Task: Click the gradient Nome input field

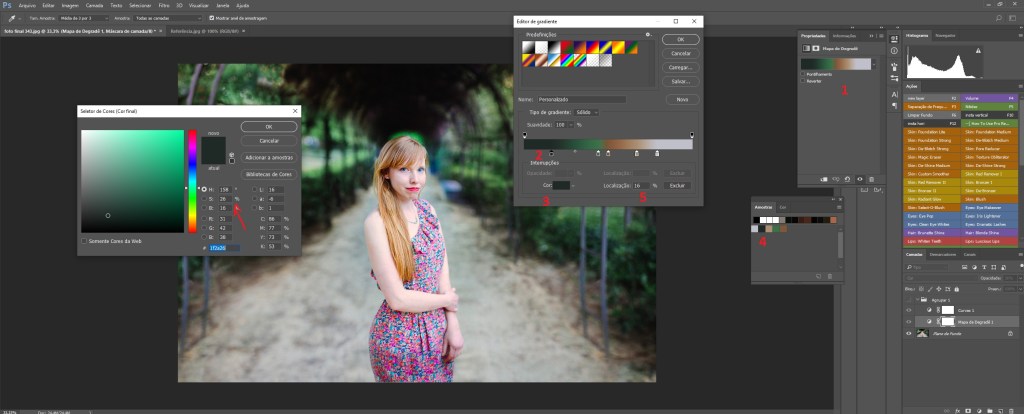Action: 581,99
